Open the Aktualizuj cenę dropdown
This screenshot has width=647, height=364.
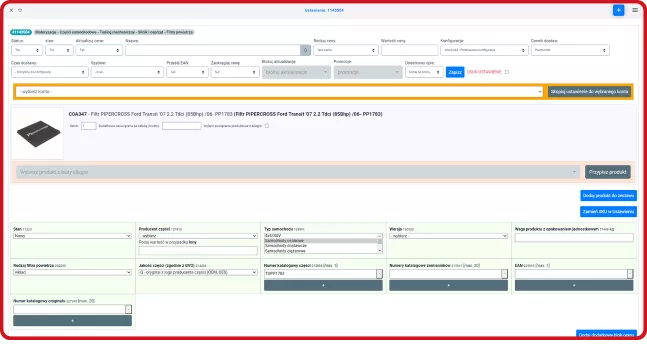click(99, 50)
